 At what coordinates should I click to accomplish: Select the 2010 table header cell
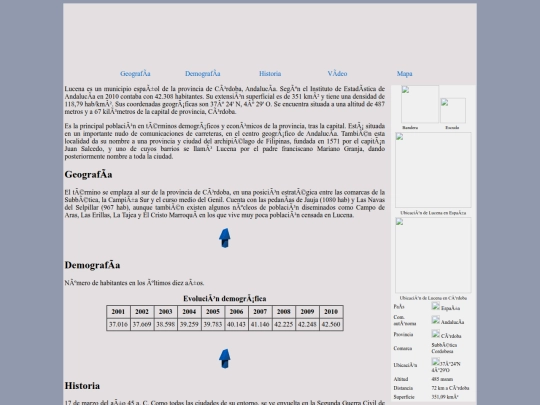[x=331, y=312]
